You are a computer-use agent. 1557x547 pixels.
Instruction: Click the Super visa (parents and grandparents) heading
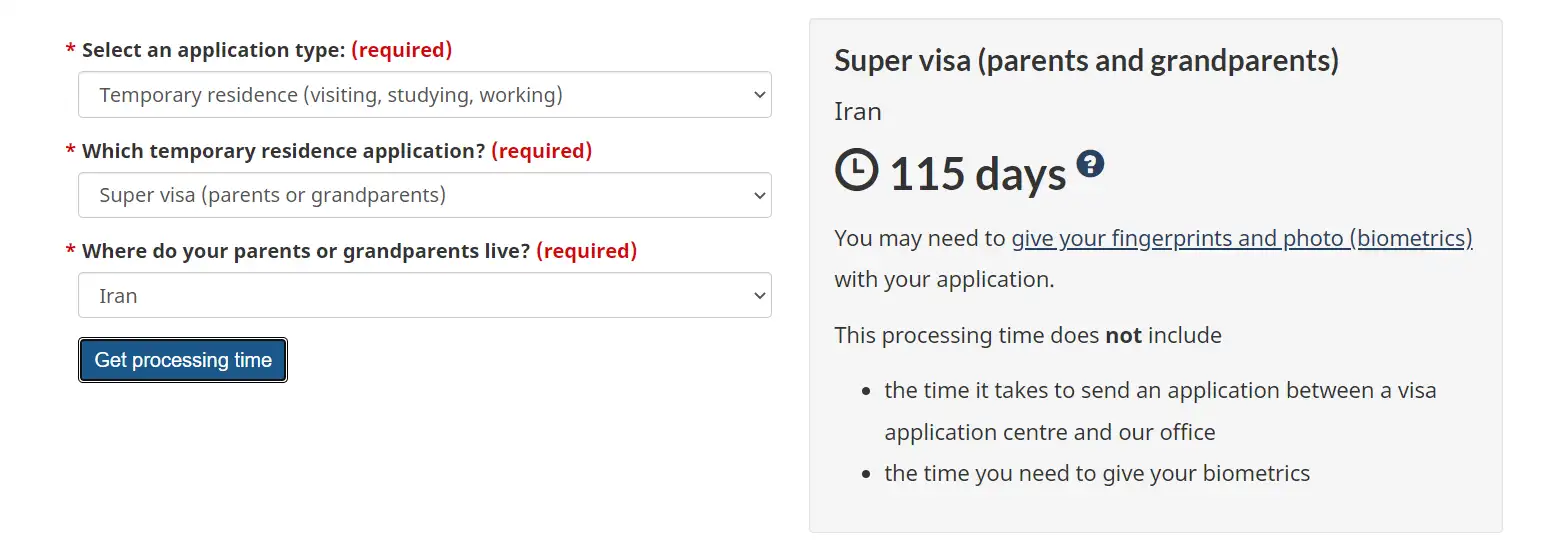(x=1086, y=61)
